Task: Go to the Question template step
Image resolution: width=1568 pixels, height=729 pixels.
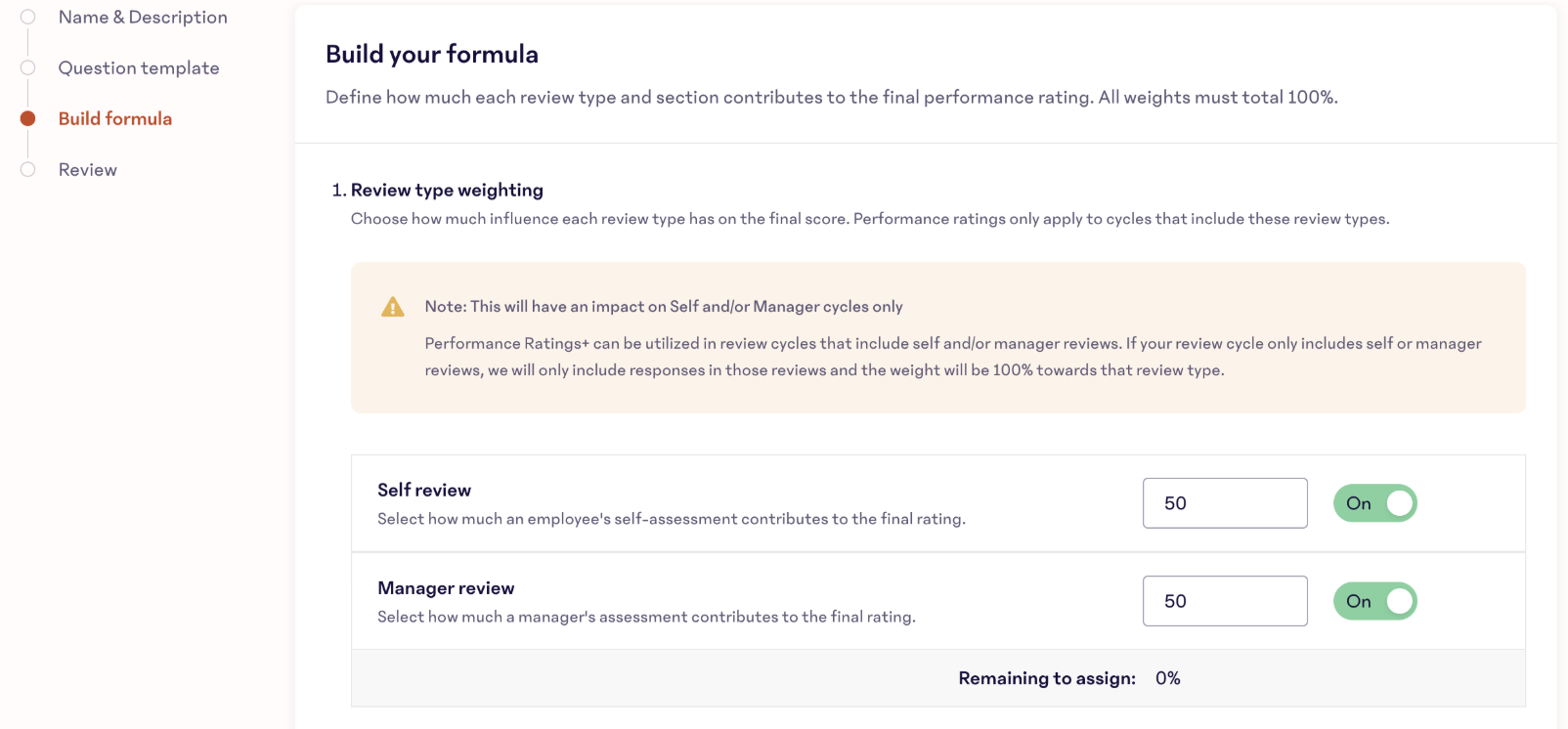Action: point(139,68)
